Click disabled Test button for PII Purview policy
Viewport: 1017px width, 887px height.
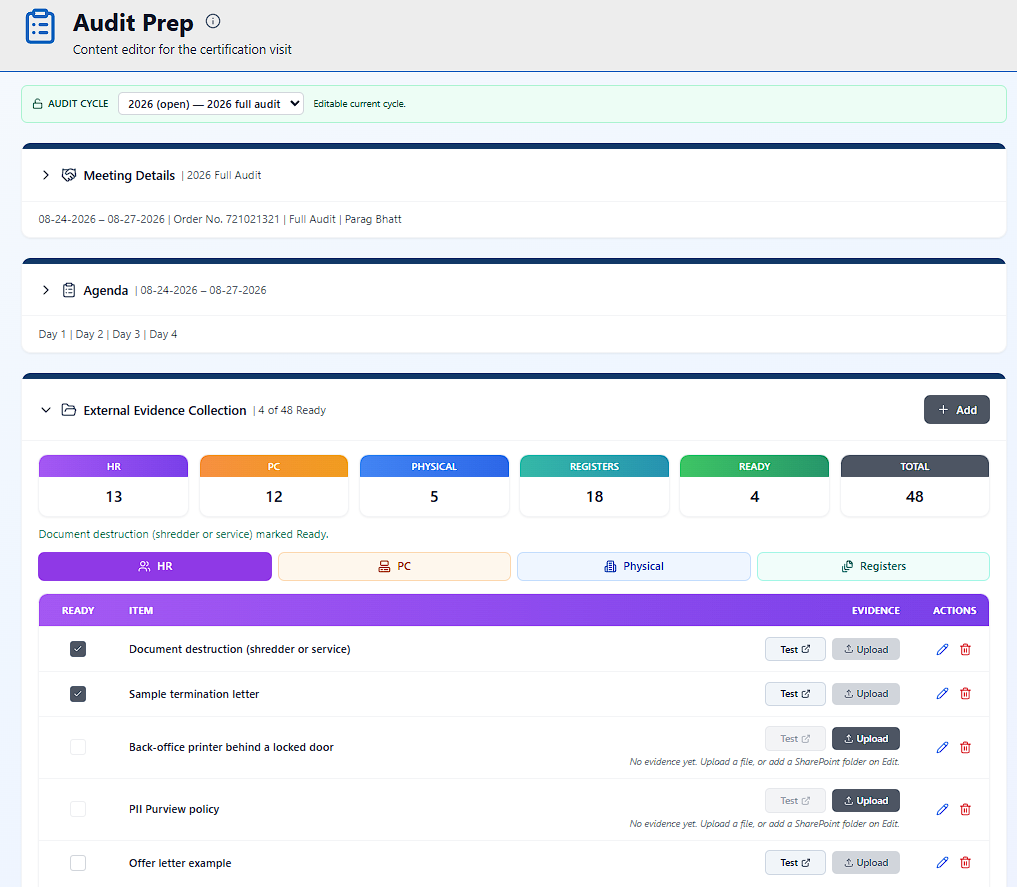[x=795, y=801]
